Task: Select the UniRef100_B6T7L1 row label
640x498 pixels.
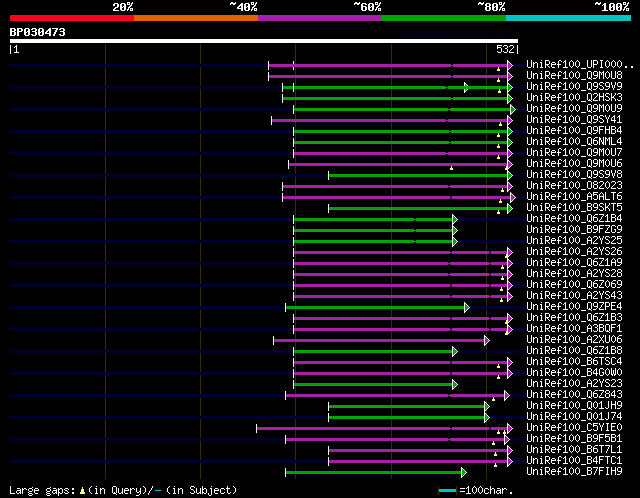Action: point(574,450)
